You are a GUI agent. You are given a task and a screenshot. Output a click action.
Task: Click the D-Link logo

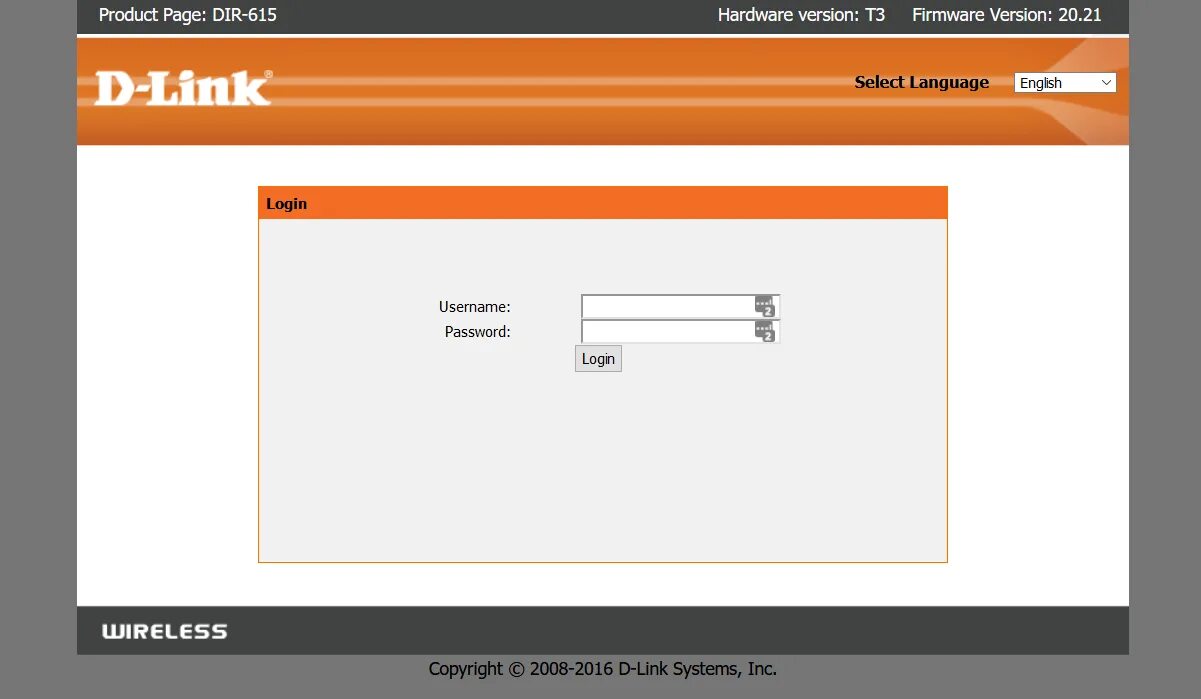coord(183,88)
